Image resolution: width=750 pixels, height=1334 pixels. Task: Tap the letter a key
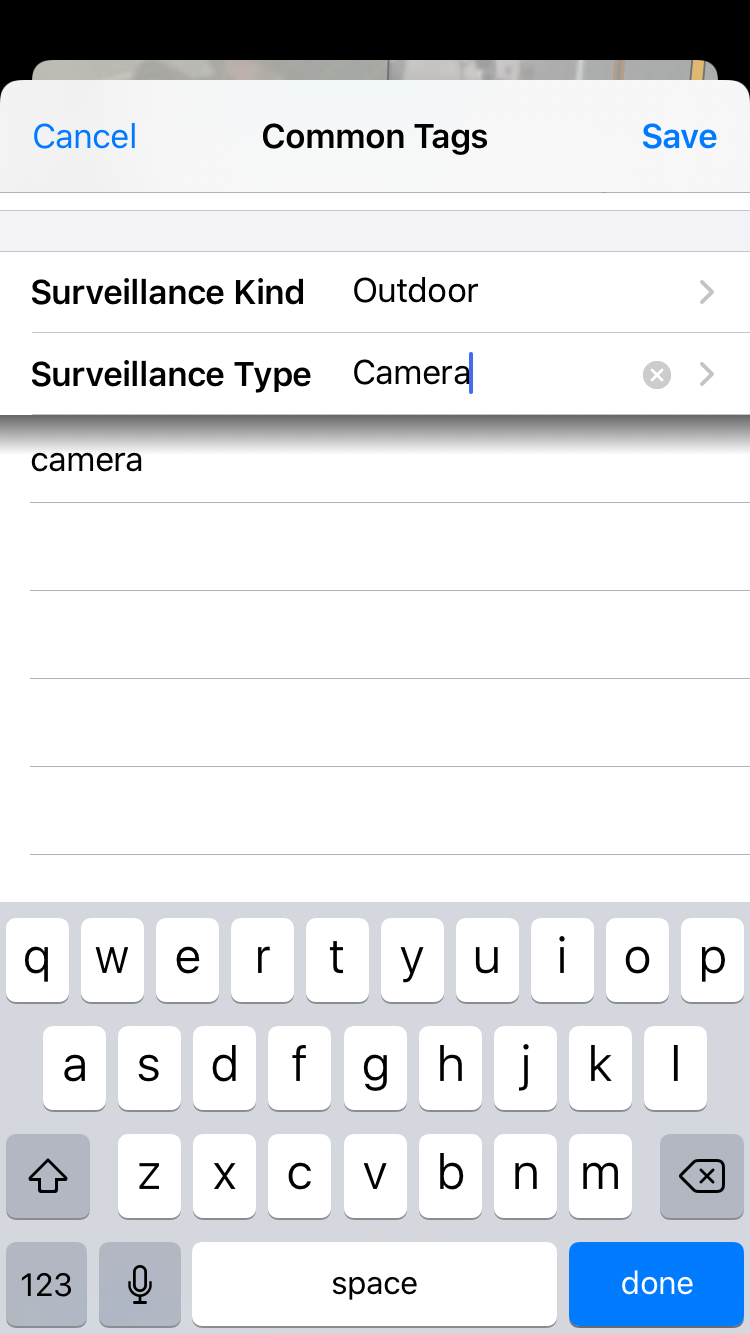click(74, 1068)
